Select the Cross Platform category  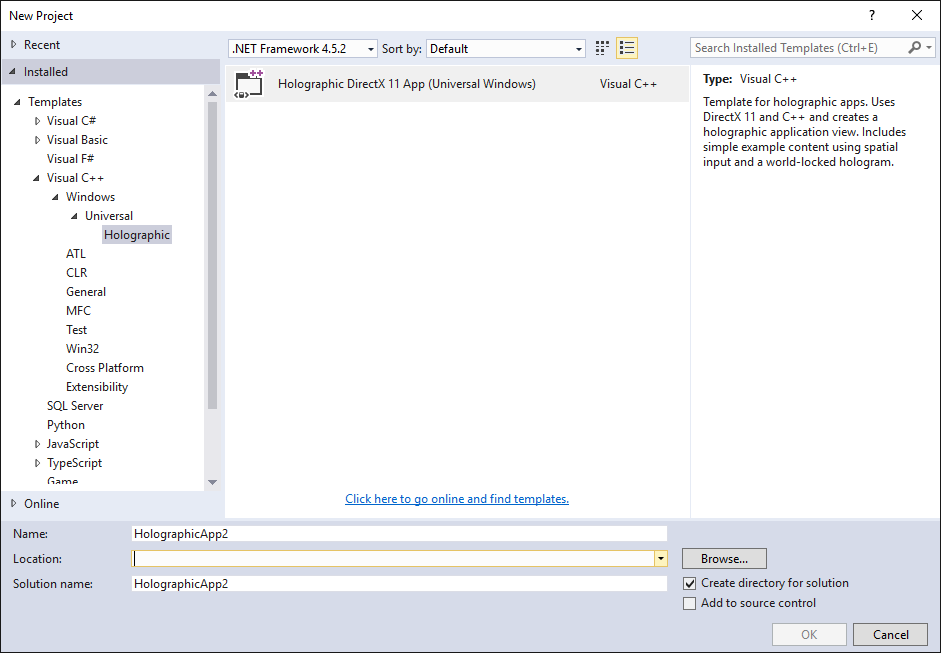tap(105, 368)
